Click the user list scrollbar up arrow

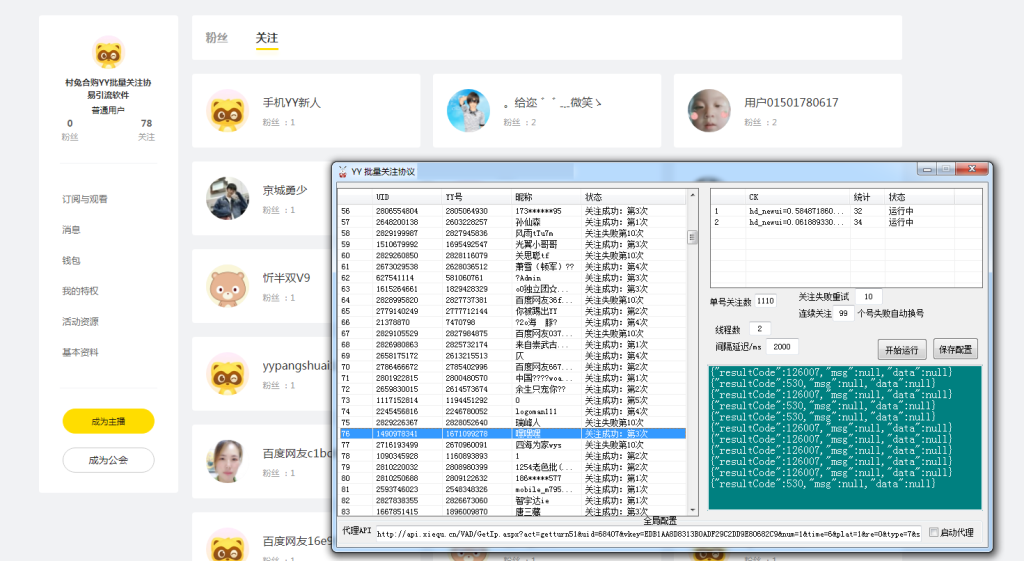[x=692, y=196]
